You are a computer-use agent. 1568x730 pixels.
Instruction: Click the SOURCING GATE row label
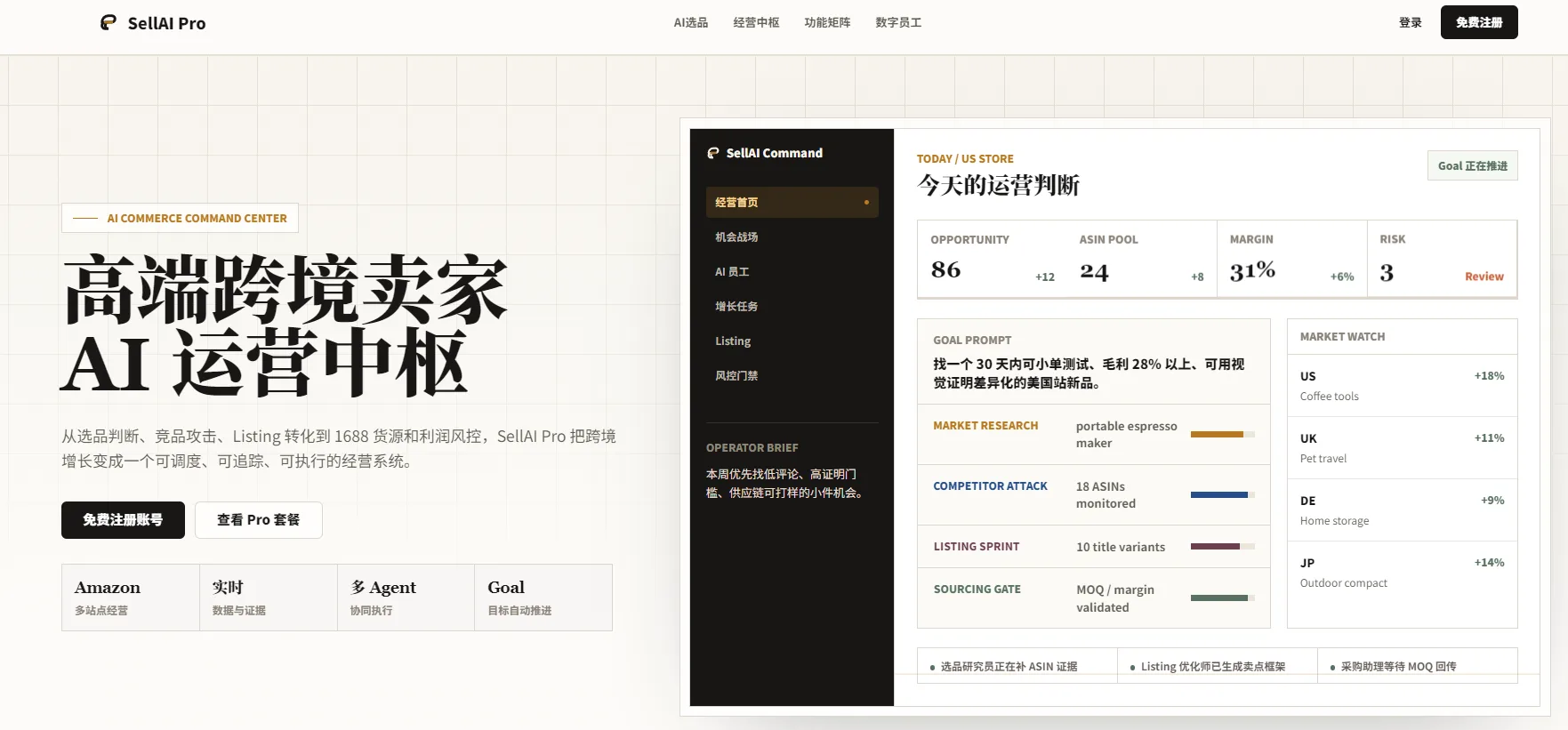pyautogui.click(x=977, y=590)
